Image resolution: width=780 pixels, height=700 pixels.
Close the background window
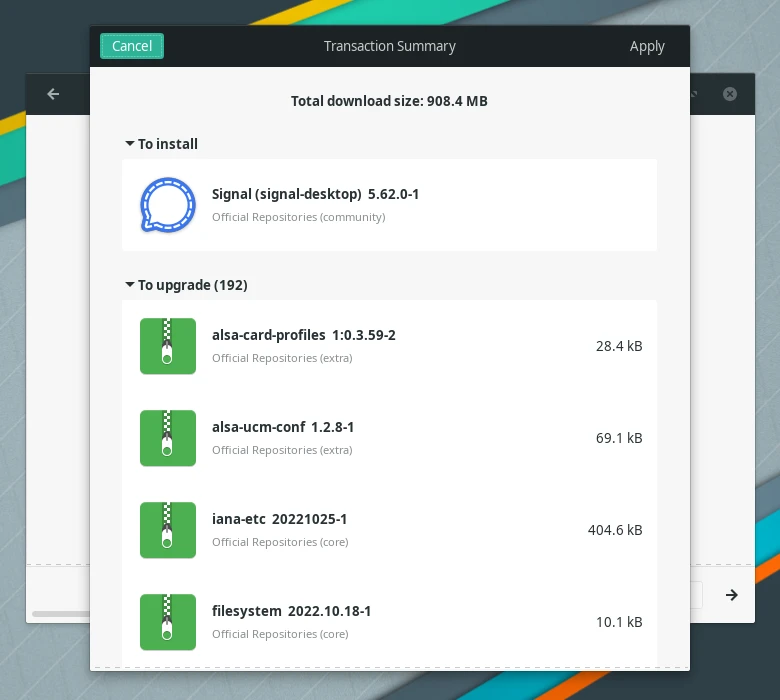point(730,94)
